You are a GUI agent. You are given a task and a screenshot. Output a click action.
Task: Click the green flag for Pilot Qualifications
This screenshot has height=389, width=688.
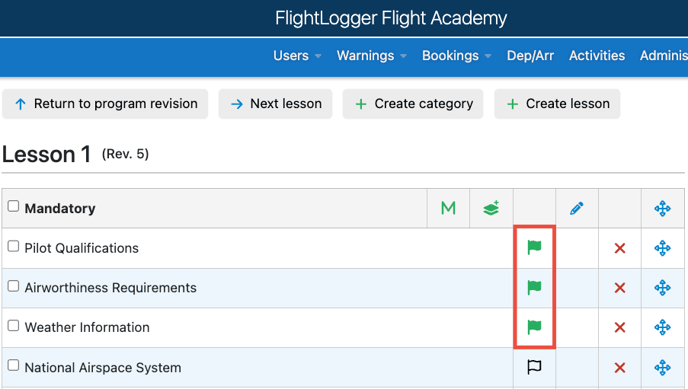(534, 248)
